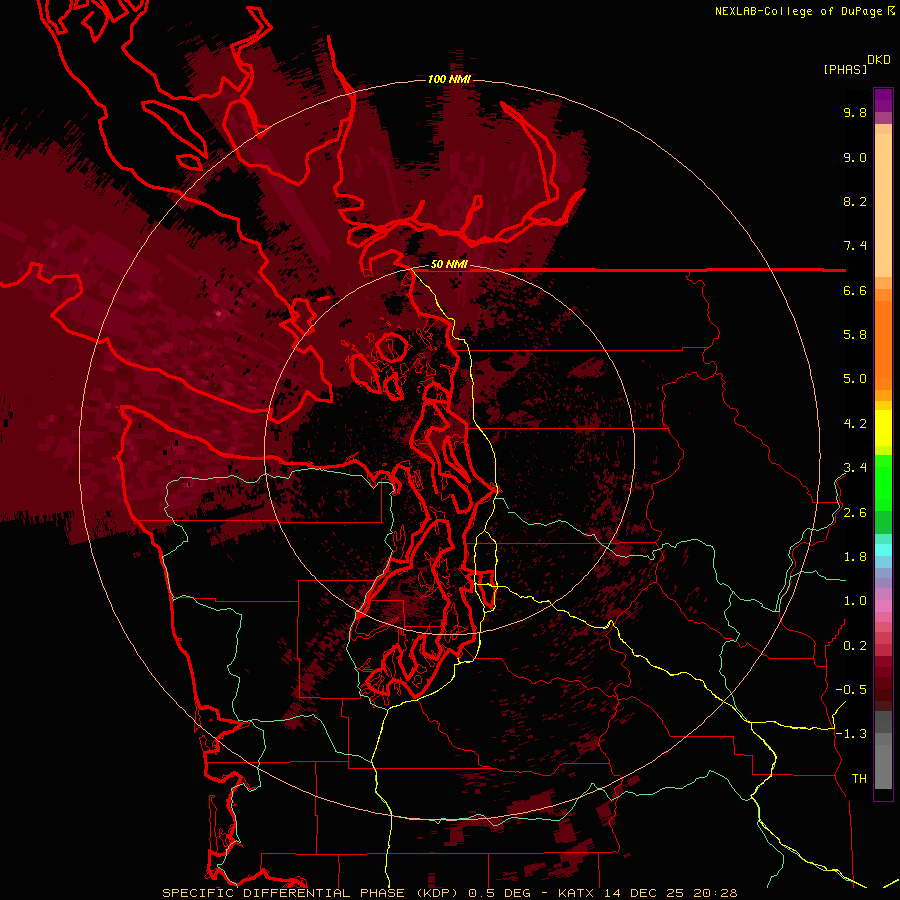Click the 9.8 value on the scale
Image resolution: width=900 pixels, height=900 pixels.
(x=855, y=112)
